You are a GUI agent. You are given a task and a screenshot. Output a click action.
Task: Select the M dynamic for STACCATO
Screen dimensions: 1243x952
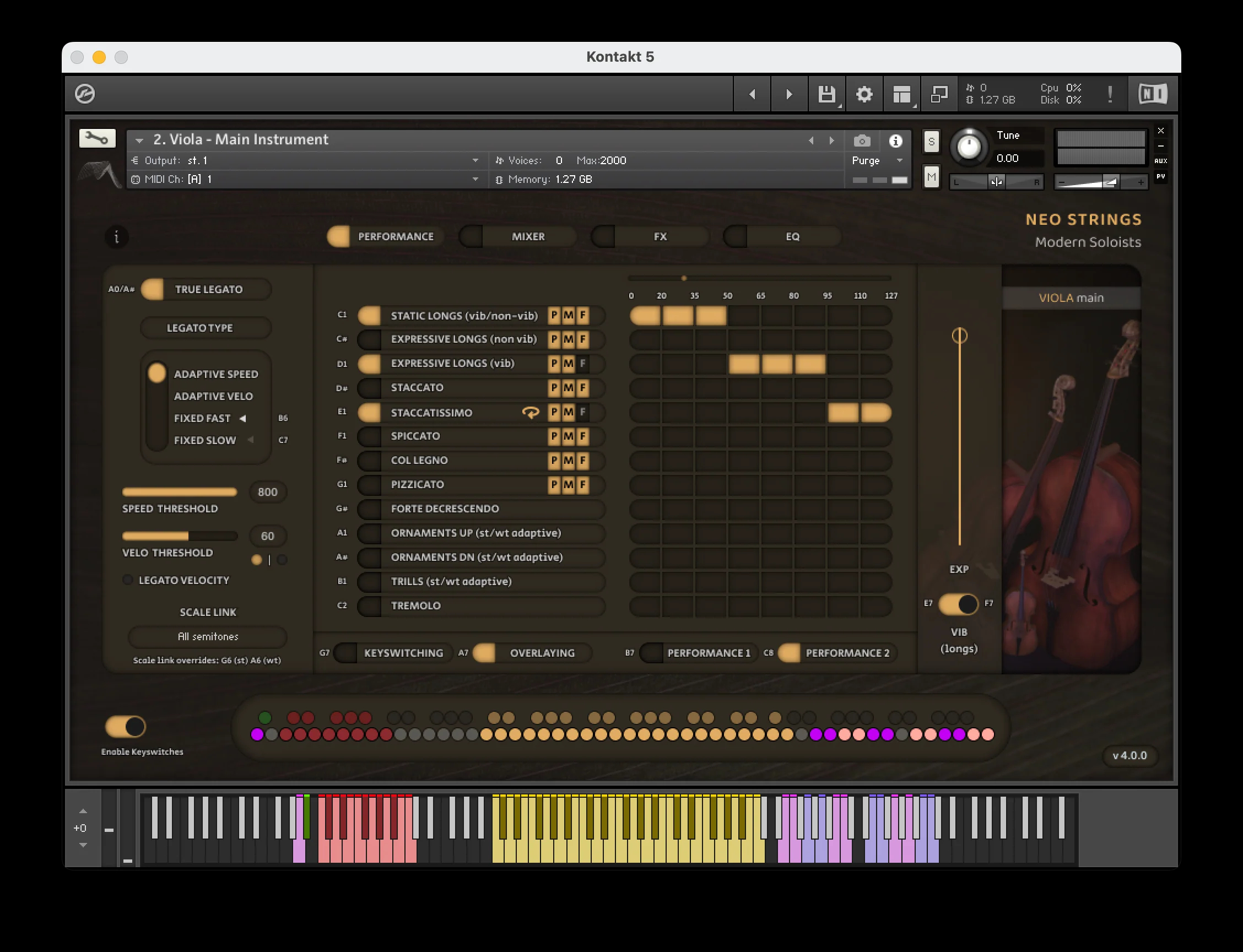tap(568, 388)
